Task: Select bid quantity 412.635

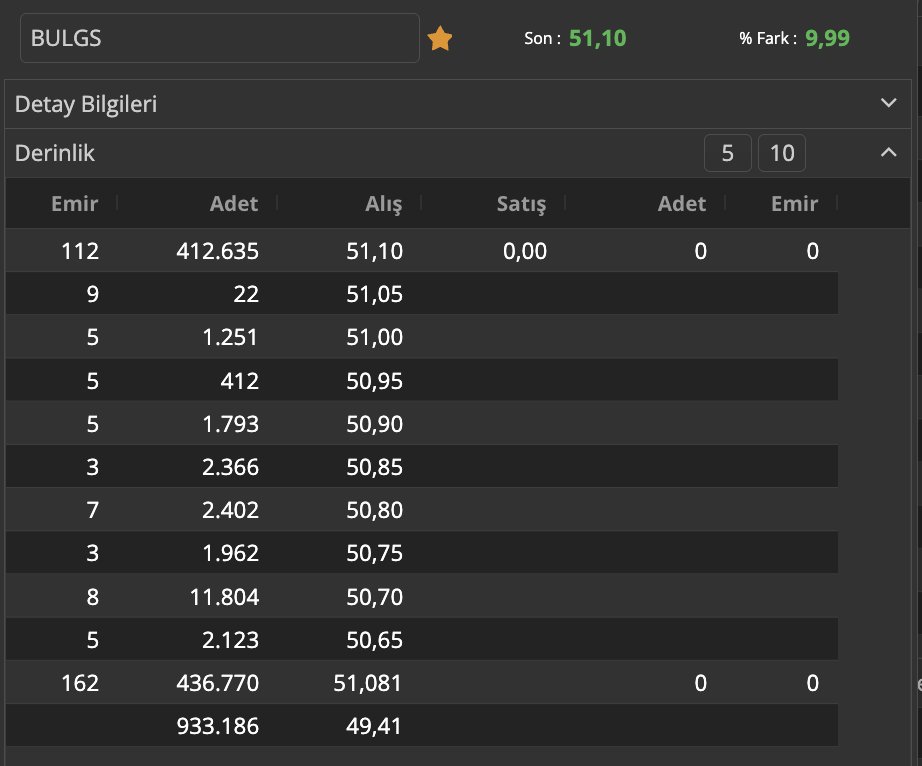Action: (x=217, y=251)
